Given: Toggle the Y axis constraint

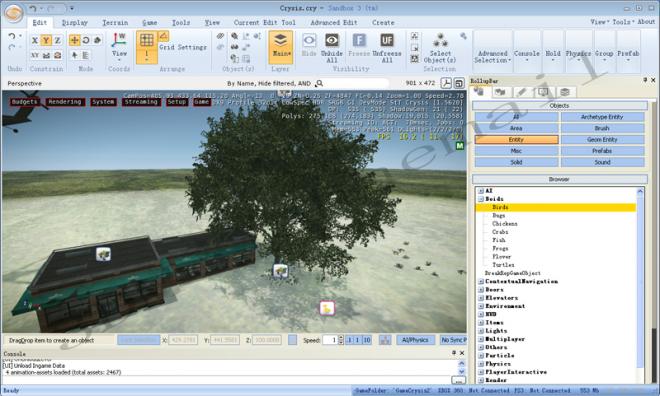Looking at the screenshot, I should [x=46, y=40].
